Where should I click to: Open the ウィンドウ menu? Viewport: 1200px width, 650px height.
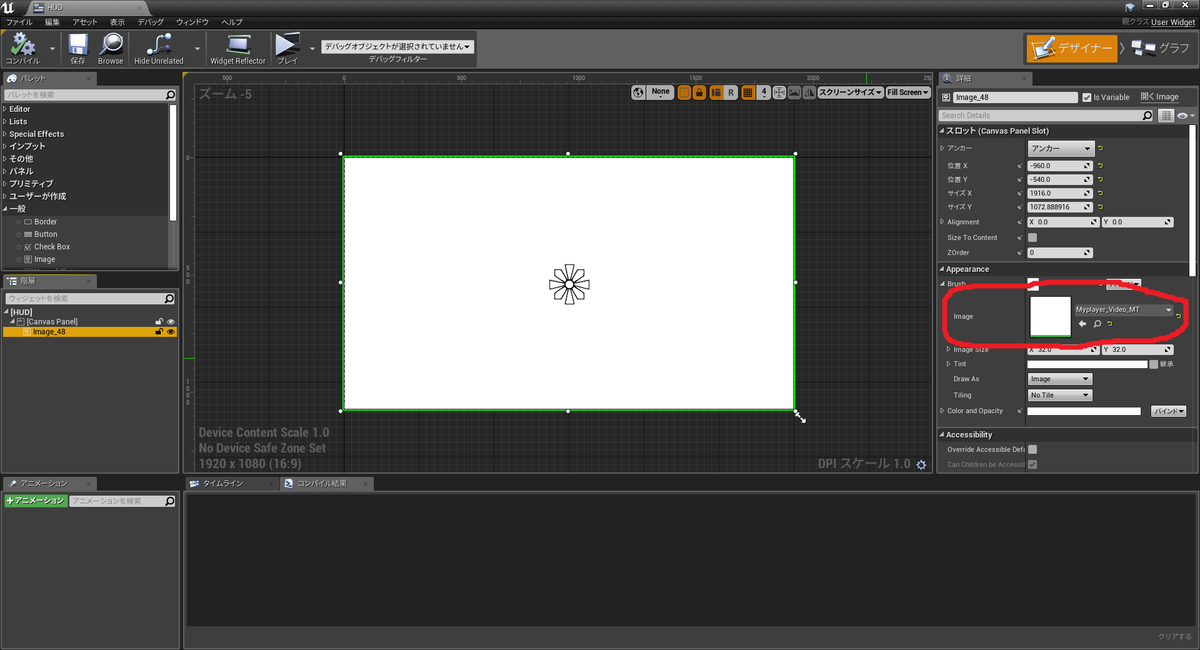pyautogui.click(x=192, y=21)
